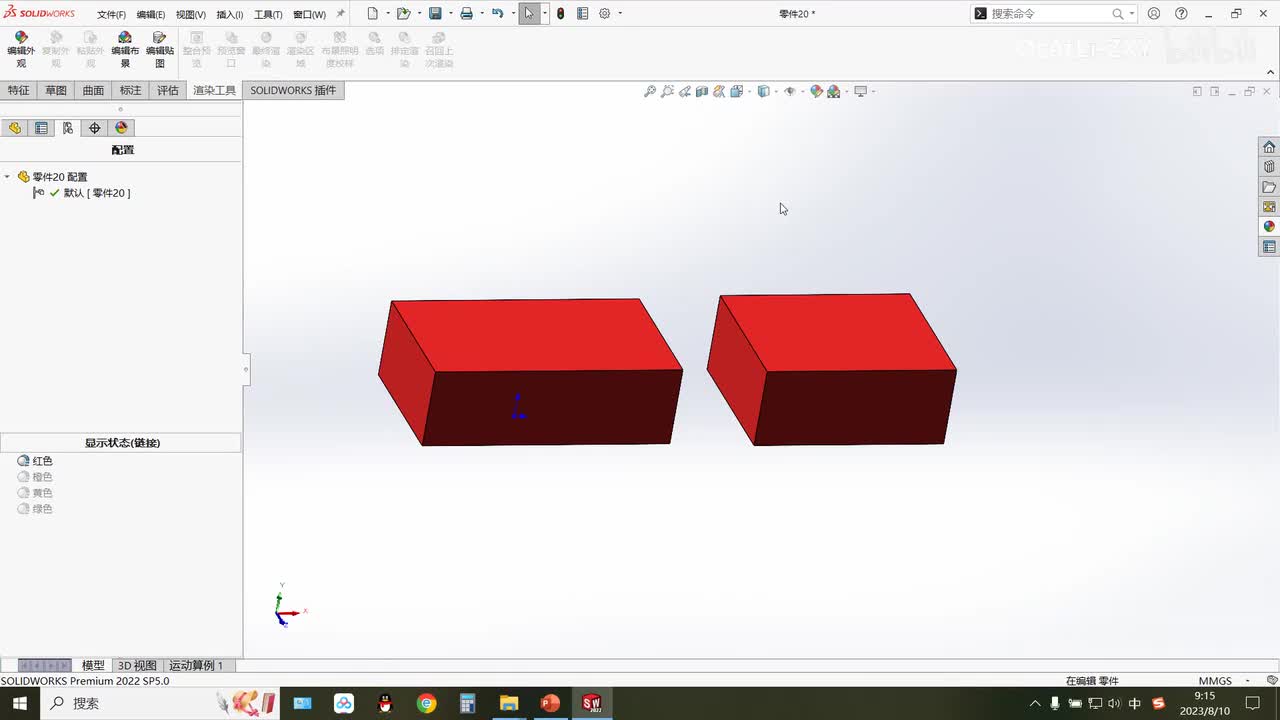Click Zoom to Fit in view toolbar
This screenshot has width=1280, height=720.
click(650, 92)
